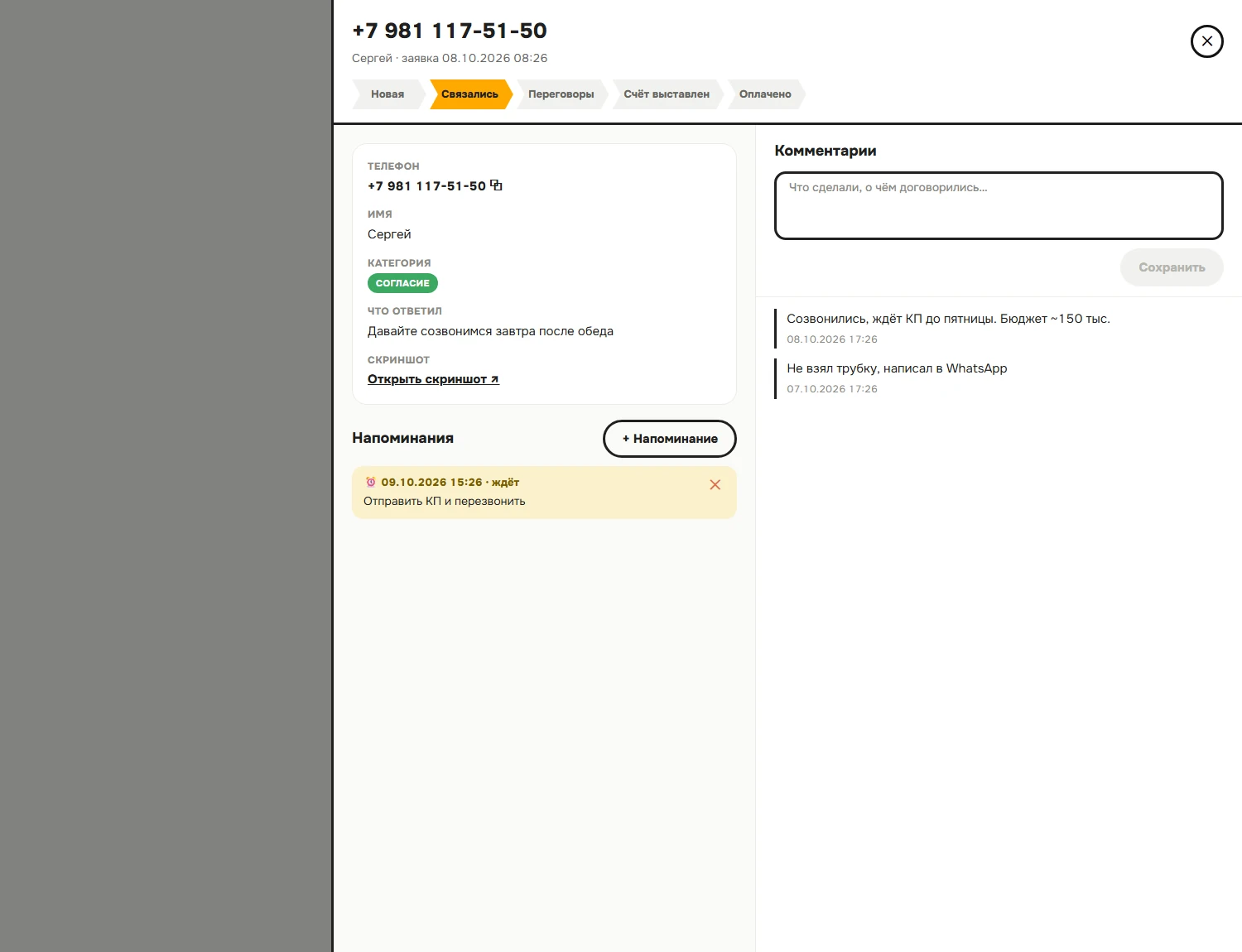Add a new reminder with + Напоминание
Viewport: 1242px width, 952px height.
coord(670,439)
